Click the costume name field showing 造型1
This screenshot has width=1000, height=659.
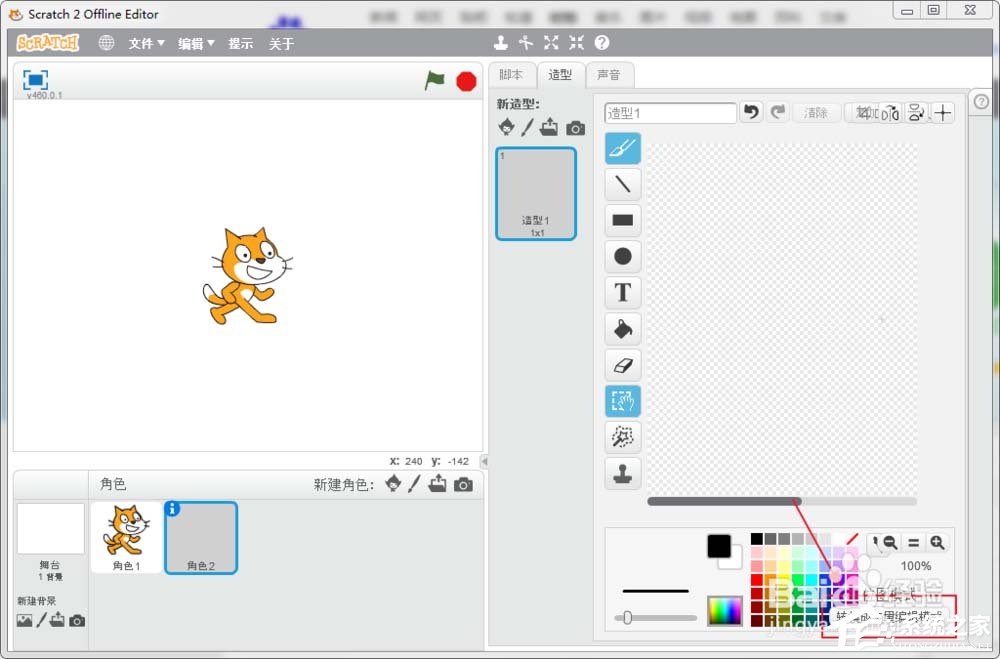point(669,112)
